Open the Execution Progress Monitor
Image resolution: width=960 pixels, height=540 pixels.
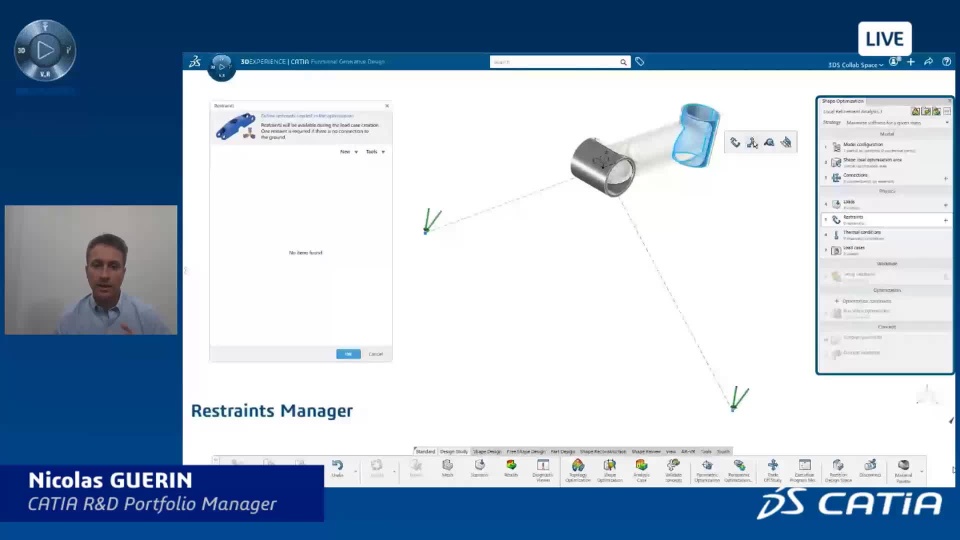[x=804, y=471]
